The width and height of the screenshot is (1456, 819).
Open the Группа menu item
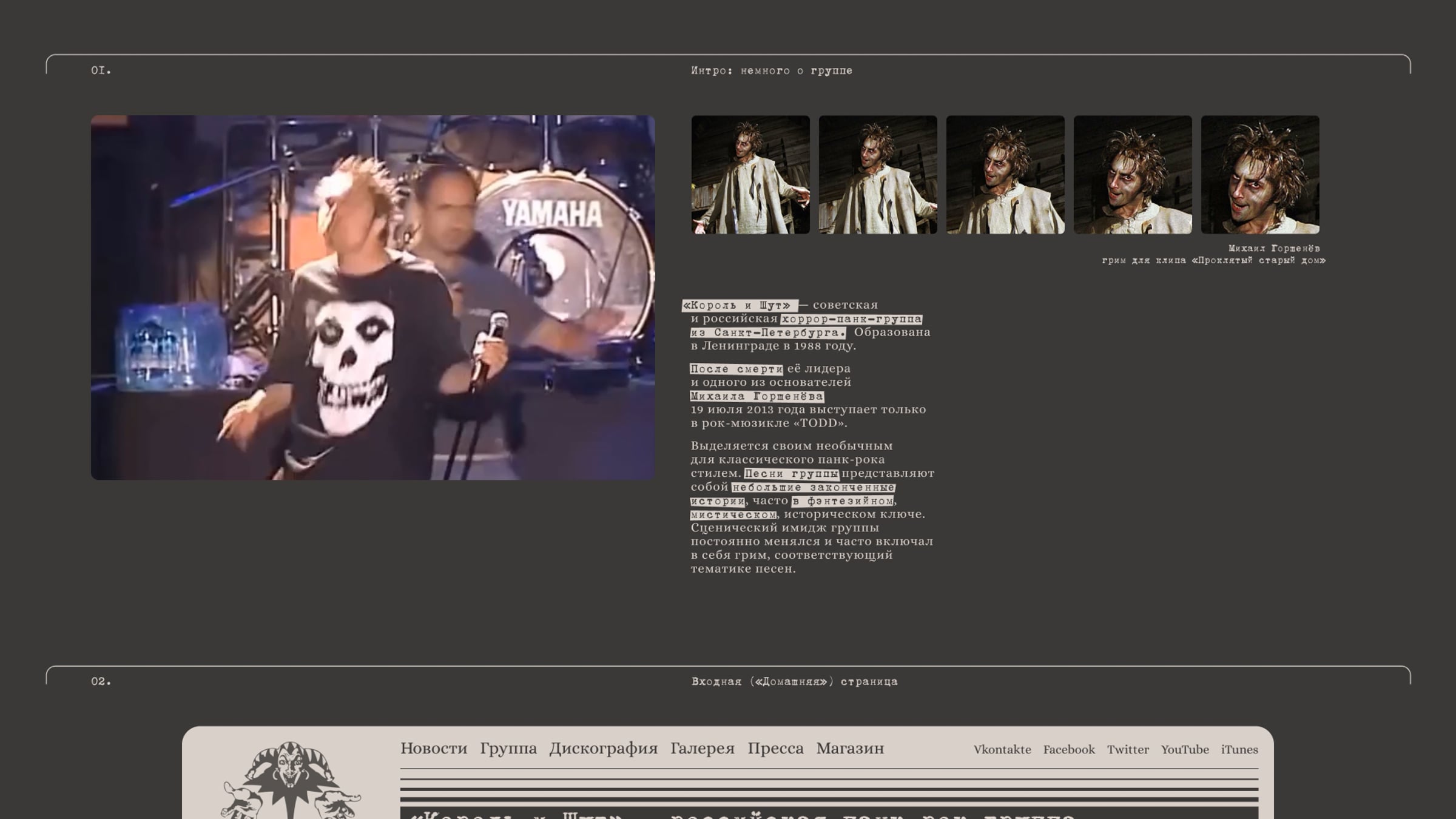click(x=508, y=749)
